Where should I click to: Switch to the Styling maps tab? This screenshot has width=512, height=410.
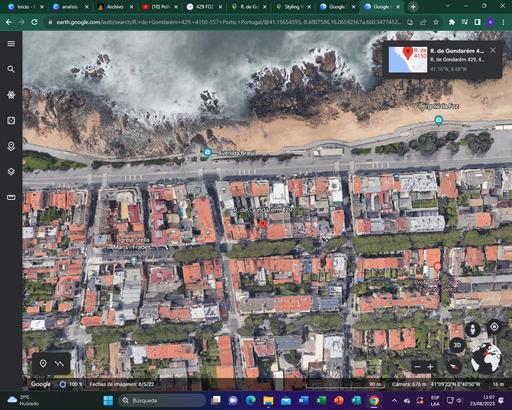(293, 7)
